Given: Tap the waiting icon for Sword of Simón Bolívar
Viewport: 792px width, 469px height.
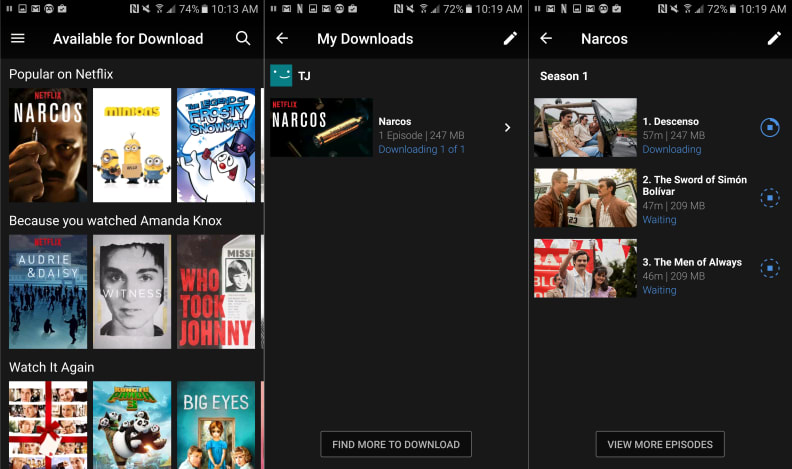Looking at the screenshot, I should 770,198.
